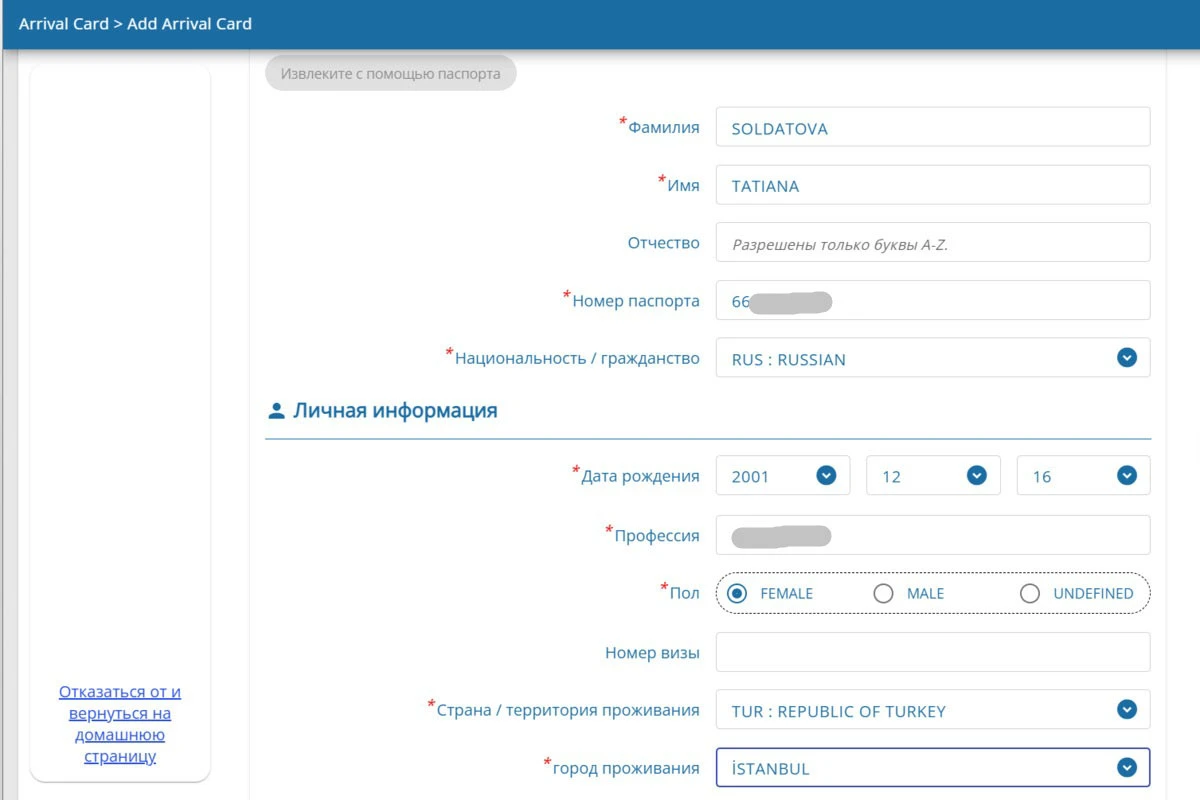Click the 'город проживания' label
Screen dimensions: 1200x800
(626, 768)
